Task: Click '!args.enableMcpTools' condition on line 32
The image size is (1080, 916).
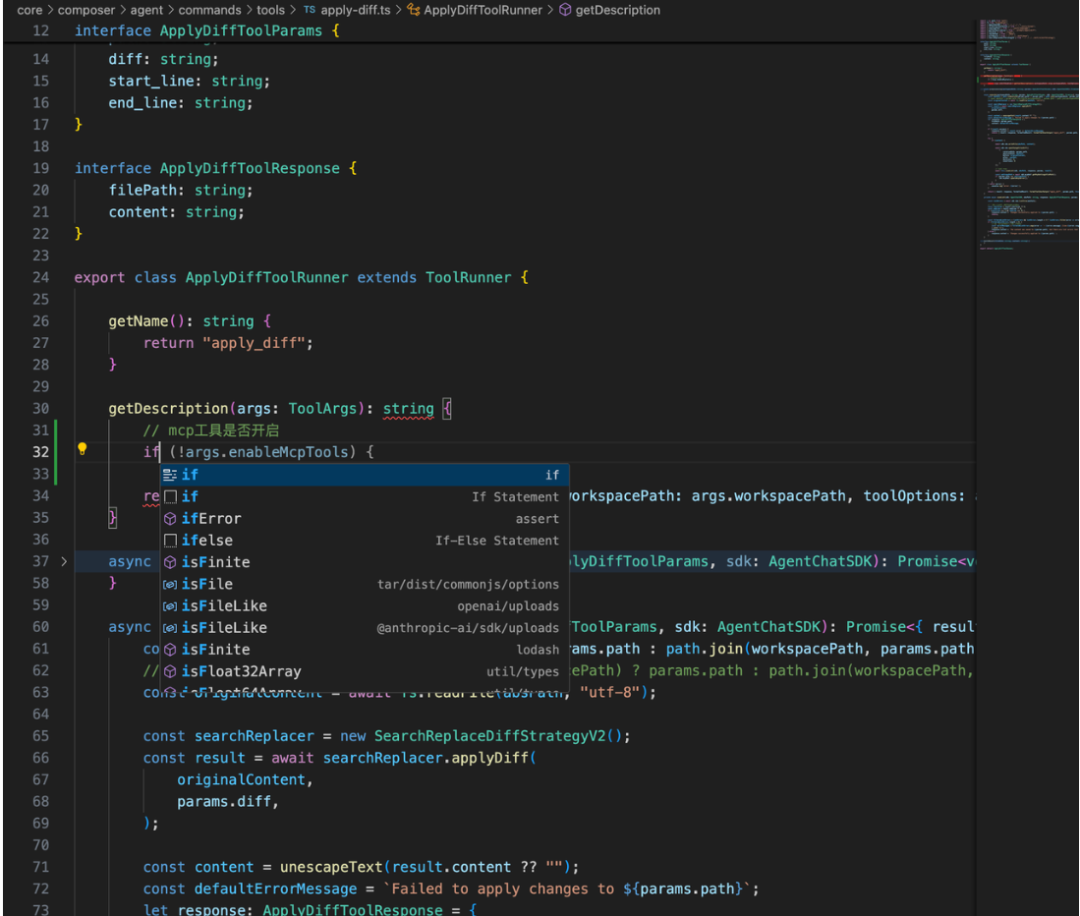Action: (x=263, y=452)
